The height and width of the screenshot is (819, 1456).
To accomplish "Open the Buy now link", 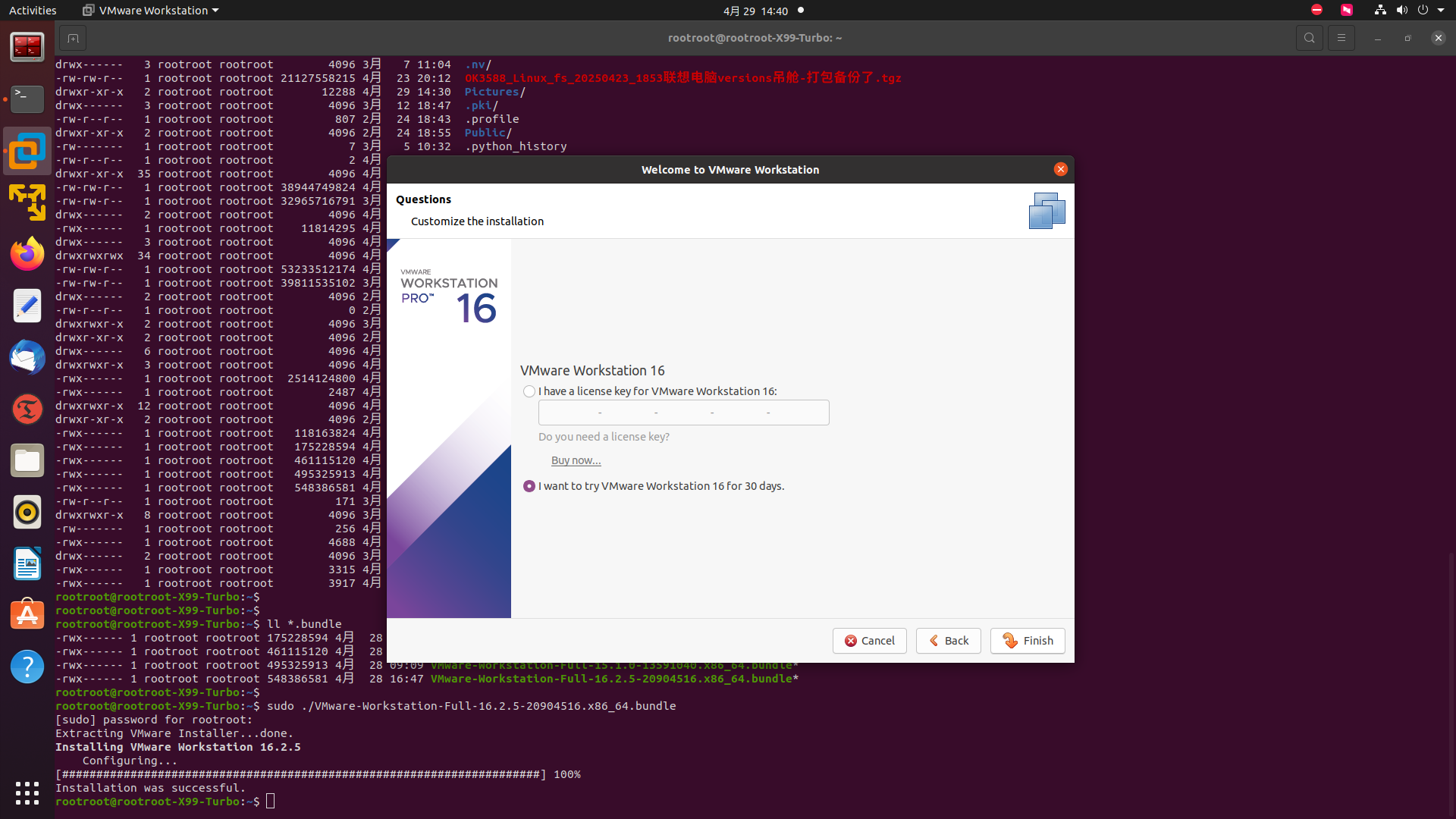I will click(x=576, y=460).
